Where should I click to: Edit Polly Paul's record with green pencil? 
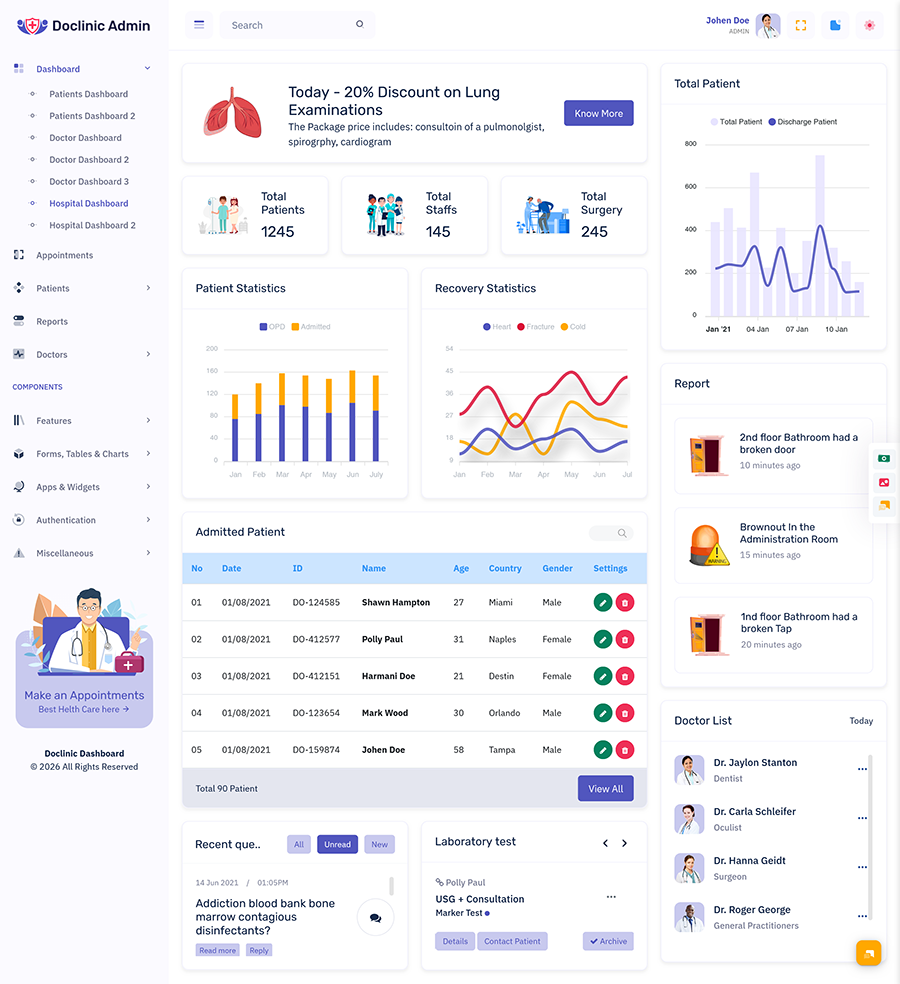[603, 639]
